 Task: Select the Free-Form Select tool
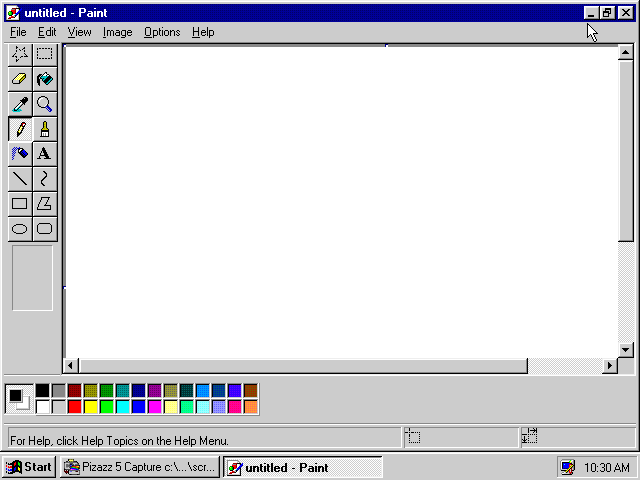tap(20, 54)
